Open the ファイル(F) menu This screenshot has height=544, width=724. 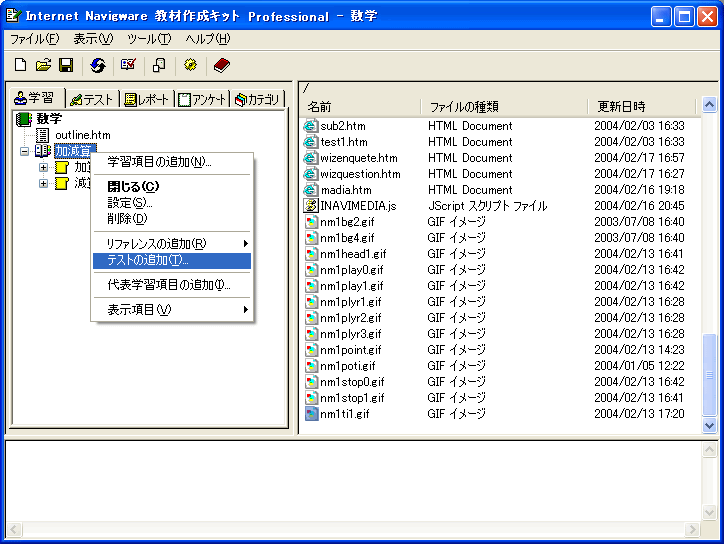[35, 39]
